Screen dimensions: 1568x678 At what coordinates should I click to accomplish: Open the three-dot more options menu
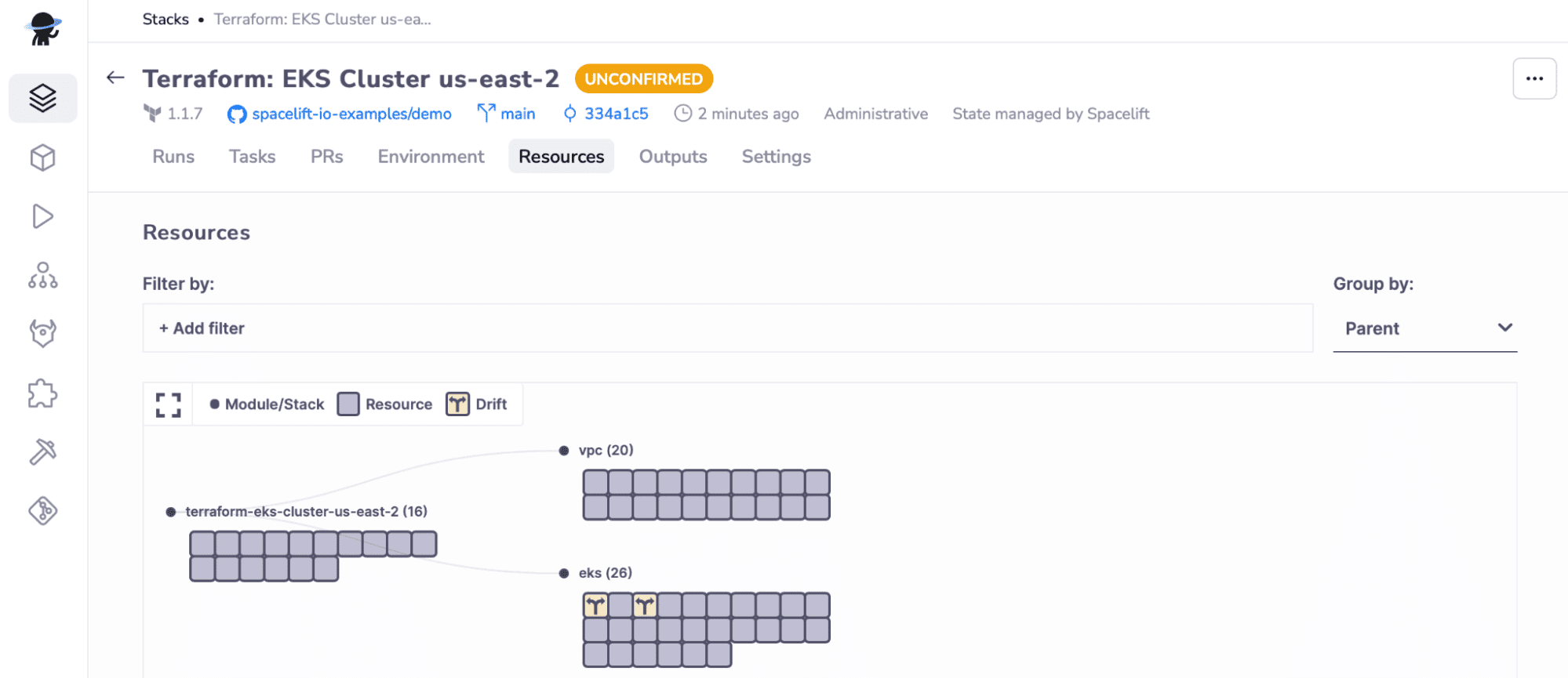(x=1533, y=78)
